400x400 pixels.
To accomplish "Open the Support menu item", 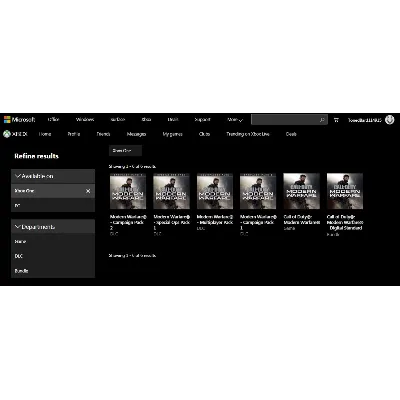I will pos(202,119).
